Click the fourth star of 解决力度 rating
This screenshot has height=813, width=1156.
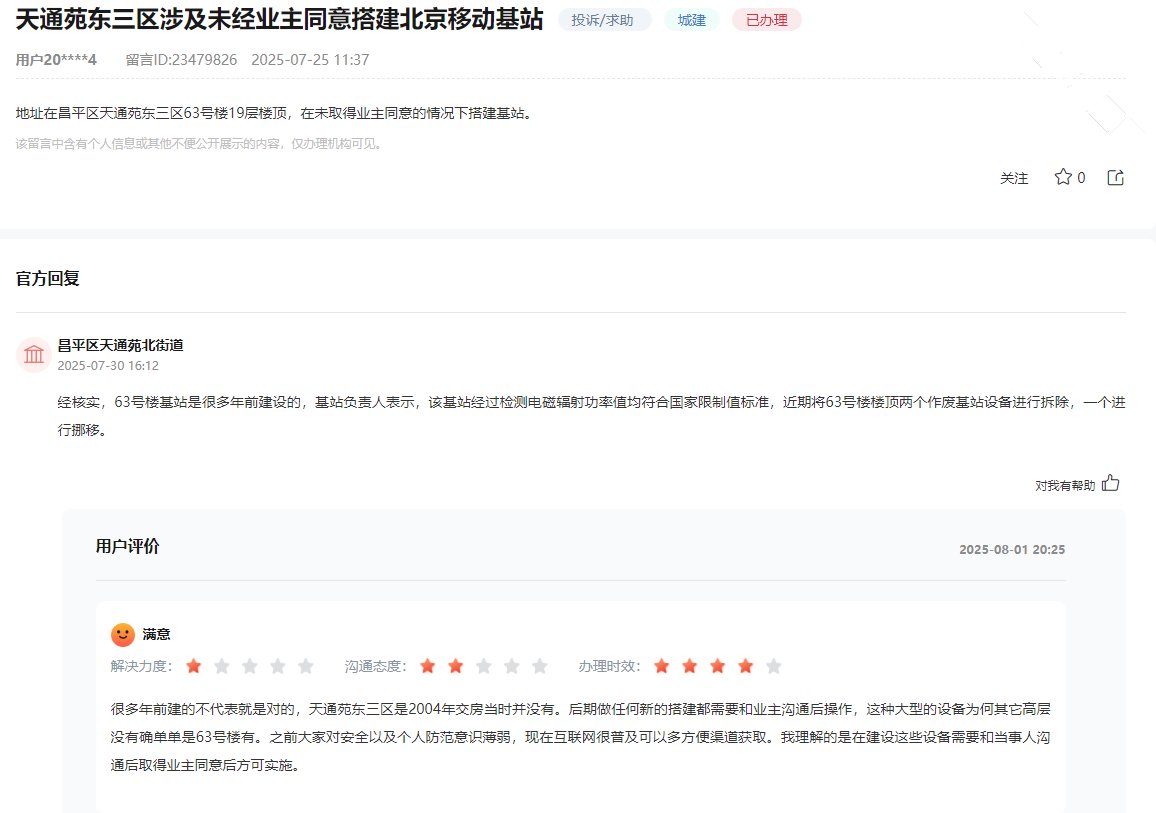click(278, 666)
